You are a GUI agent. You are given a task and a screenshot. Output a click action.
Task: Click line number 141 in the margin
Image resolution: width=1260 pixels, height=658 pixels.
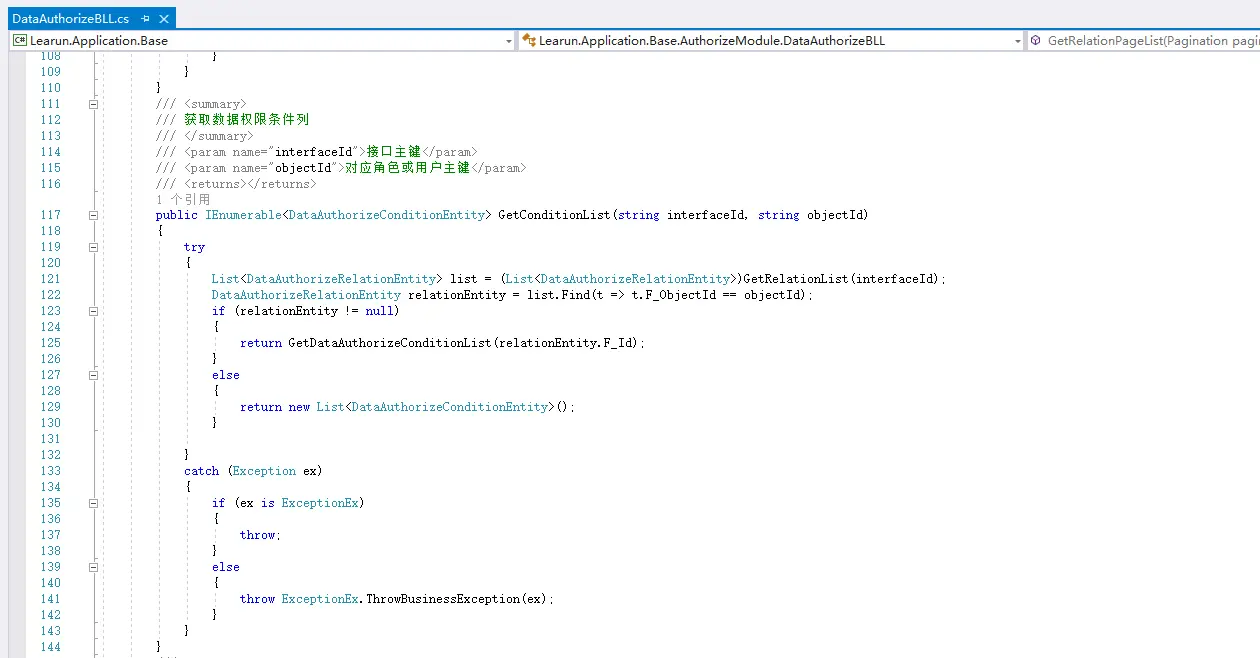click(50, 599)
